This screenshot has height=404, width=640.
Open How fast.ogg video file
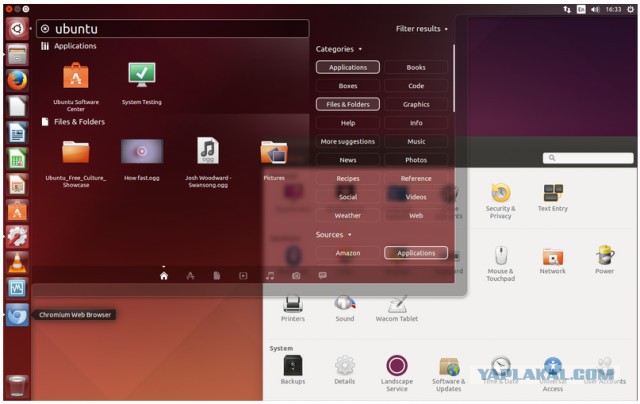[142, 159]
